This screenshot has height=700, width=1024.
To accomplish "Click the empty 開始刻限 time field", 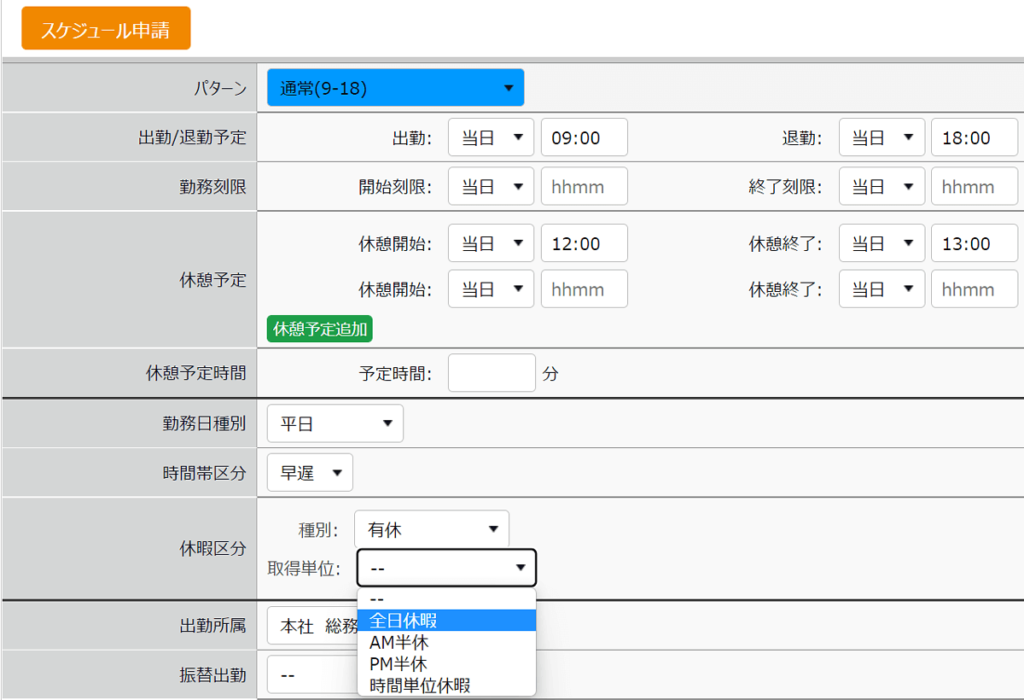I will (x=584, y=187).
